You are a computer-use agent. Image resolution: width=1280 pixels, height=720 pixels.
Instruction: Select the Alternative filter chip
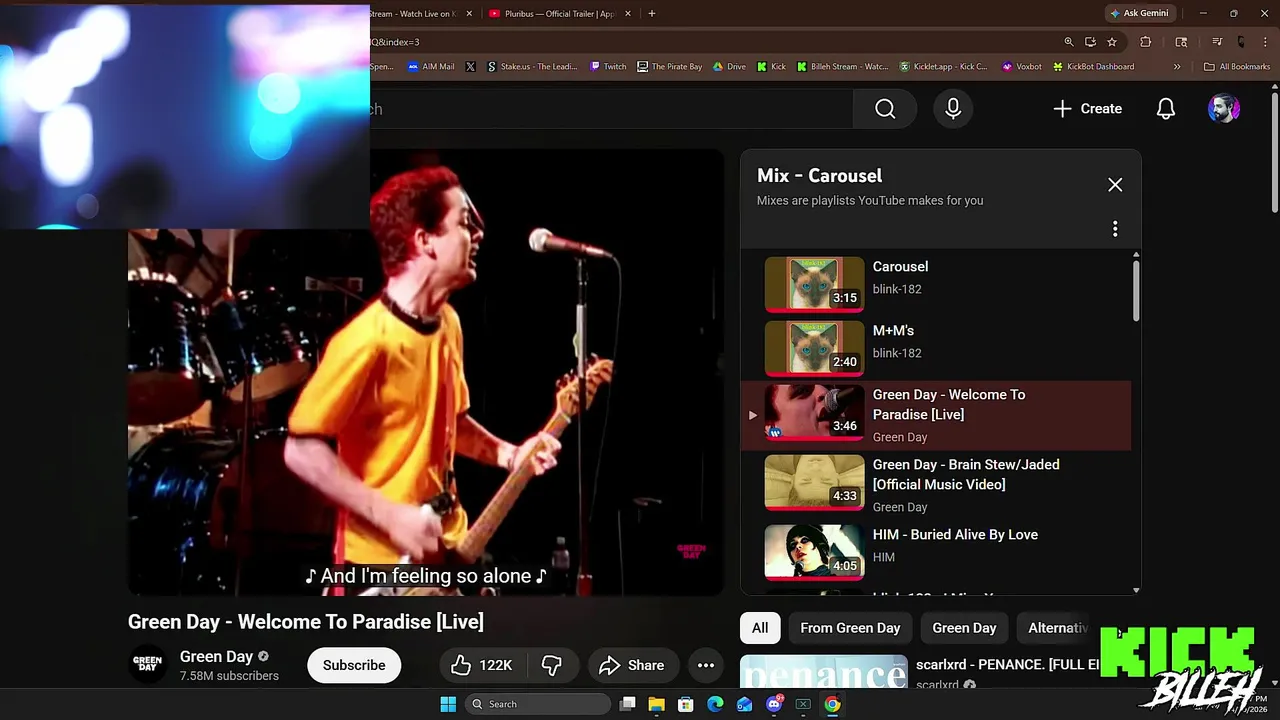click(x=1058, y=628)
